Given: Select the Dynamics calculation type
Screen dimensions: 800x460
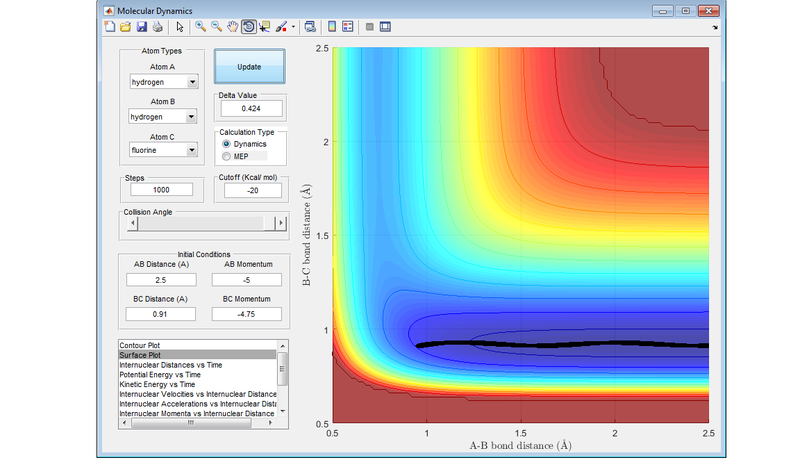Looking at the screenshot, I should coord(227,144).
